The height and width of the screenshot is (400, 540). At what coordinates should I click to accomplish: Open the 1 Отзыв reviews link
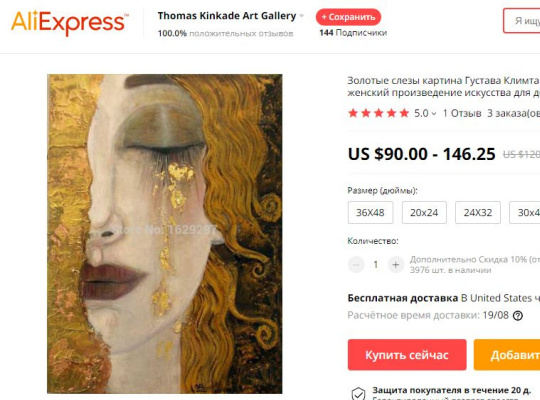(462, 113)
